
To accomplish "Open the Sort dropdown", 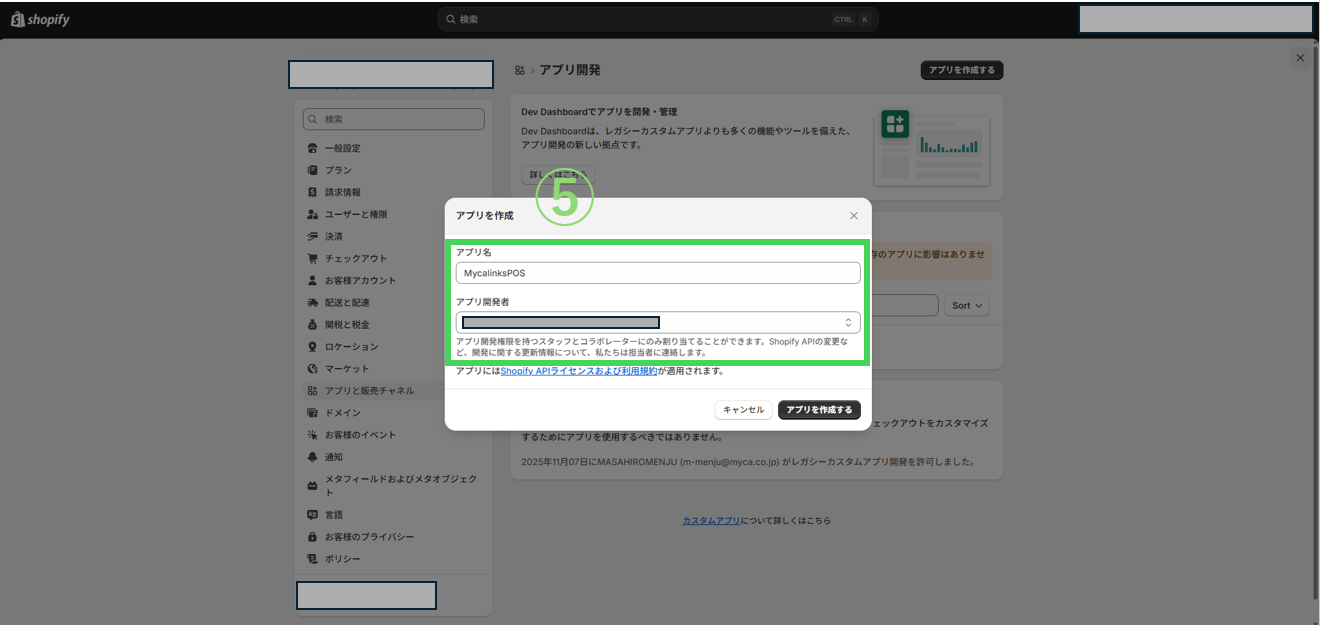I will click(x=967, y=305).
